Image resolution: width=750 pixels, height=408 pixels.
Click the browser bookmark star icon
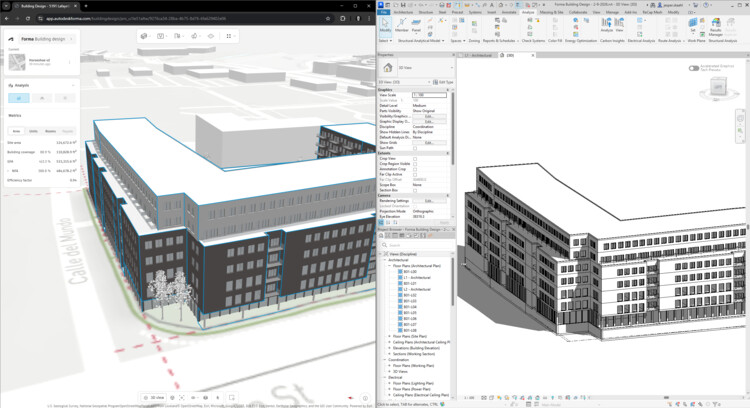click(328, 18)
